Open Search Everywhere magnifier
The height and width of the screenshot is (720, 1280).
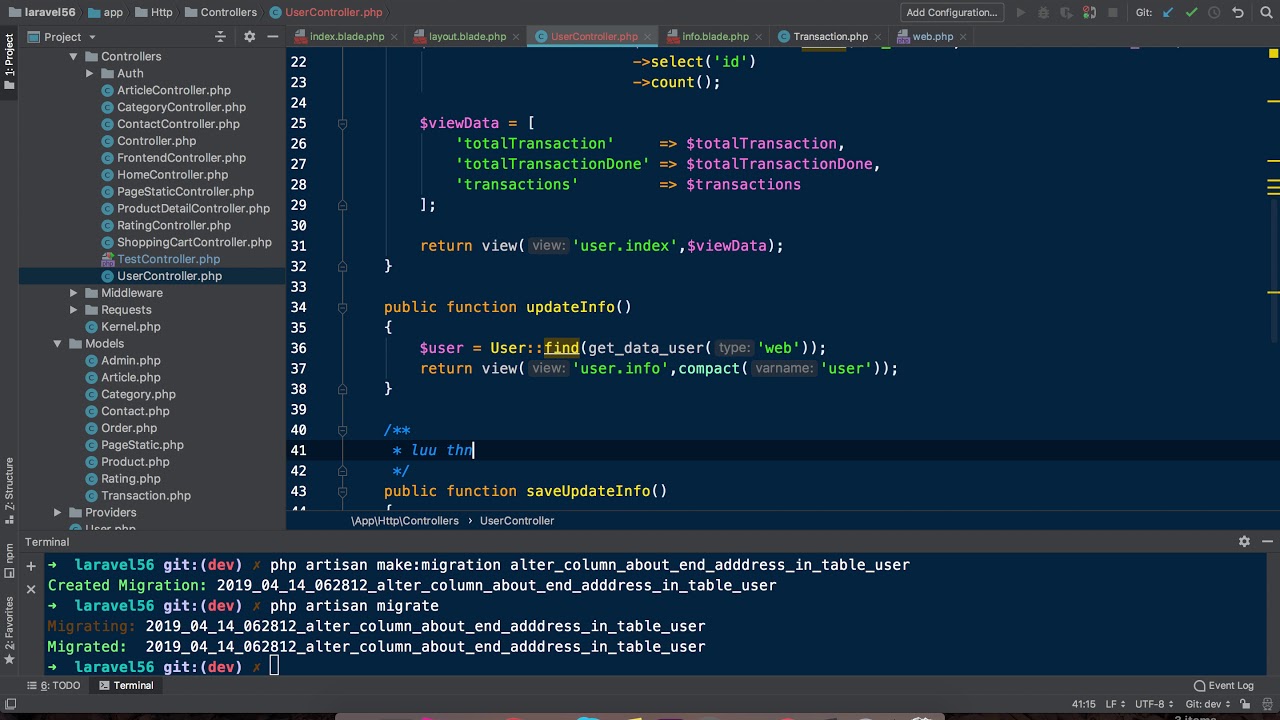click(x=1265, y=13)
